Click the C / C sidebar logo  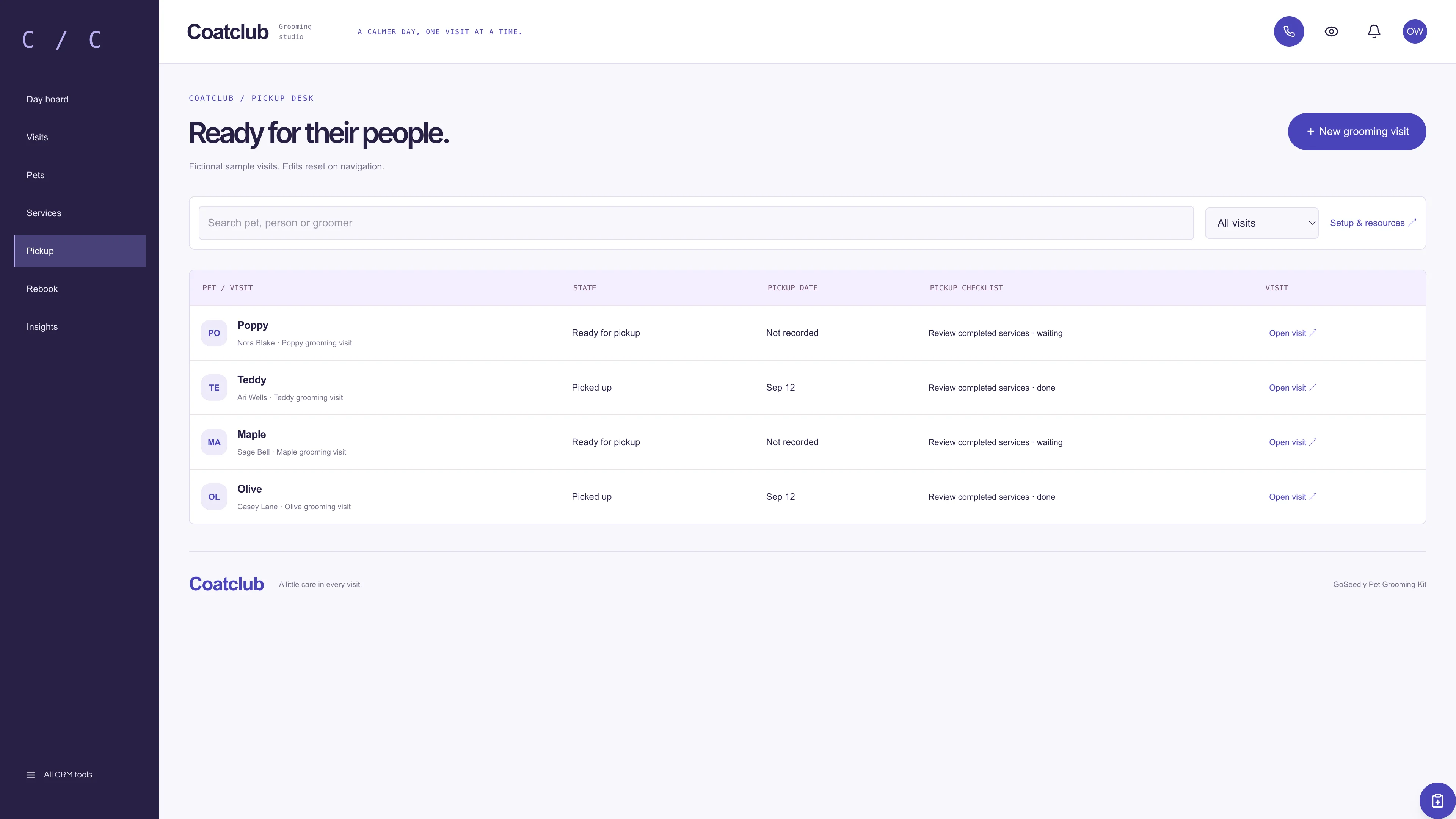pyautogui.click(x=61, y=40)
